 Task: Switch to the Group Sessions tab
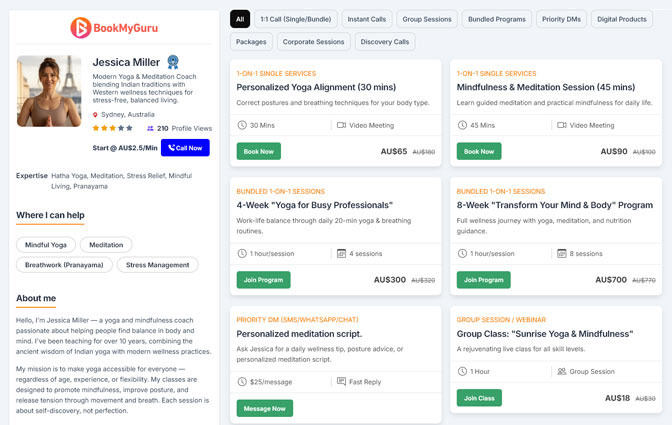[x=428, y=19]
